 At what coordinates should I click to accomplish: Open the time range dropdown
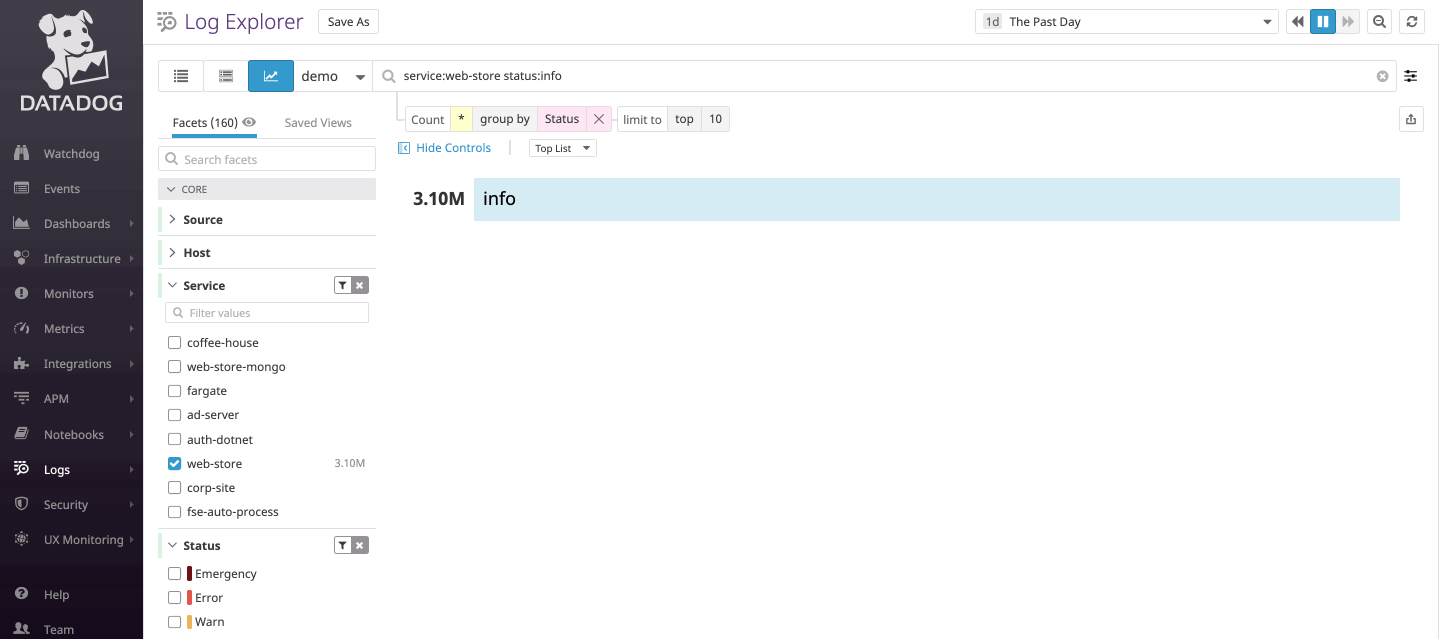coord(1127,22)
